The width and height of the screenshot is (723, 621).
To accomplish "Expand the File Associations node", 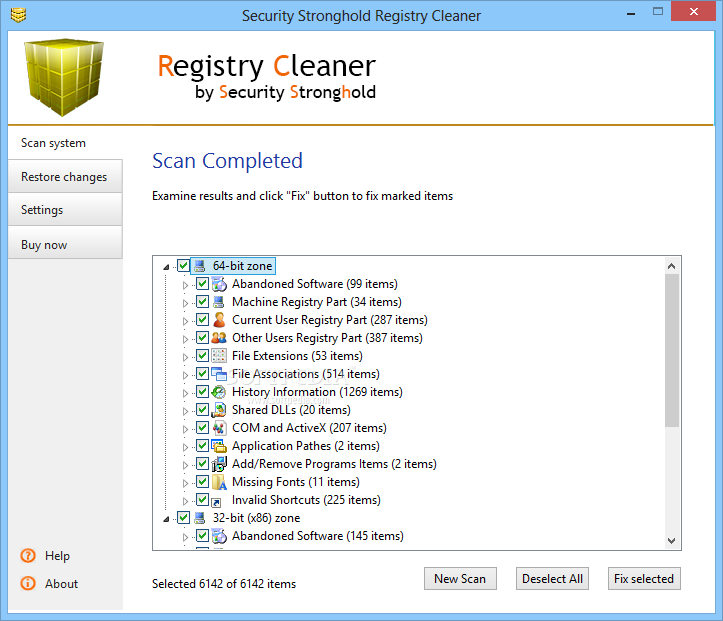I will (x=185, y=375).
